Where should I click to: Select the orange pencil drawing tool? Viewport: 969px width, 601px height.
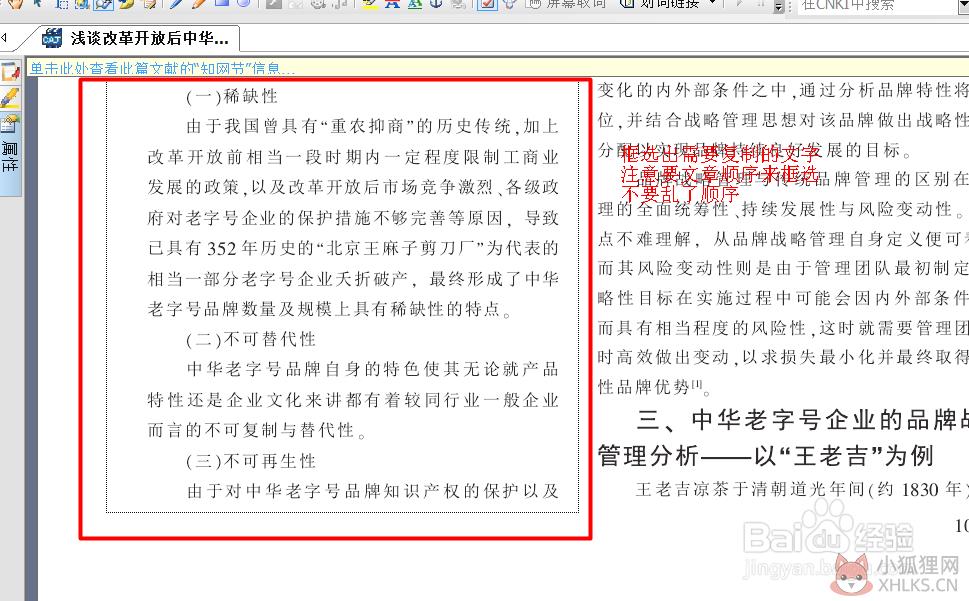pos(198,4)
